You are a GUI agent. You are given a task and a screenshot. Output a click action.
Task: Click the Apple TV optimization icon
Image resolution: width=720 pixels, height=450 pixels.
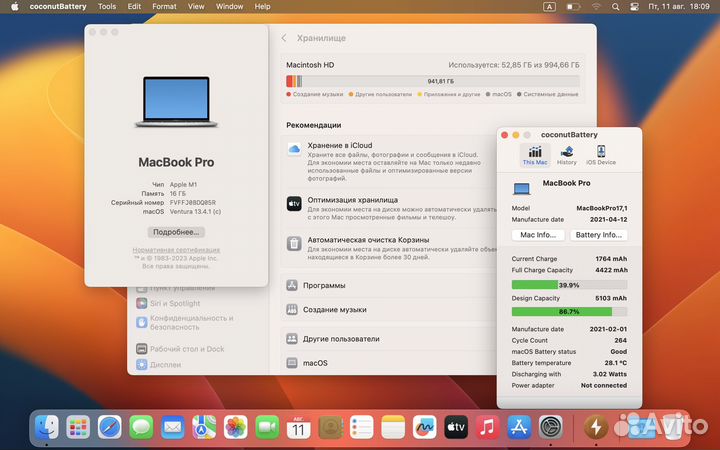[294, 203]
